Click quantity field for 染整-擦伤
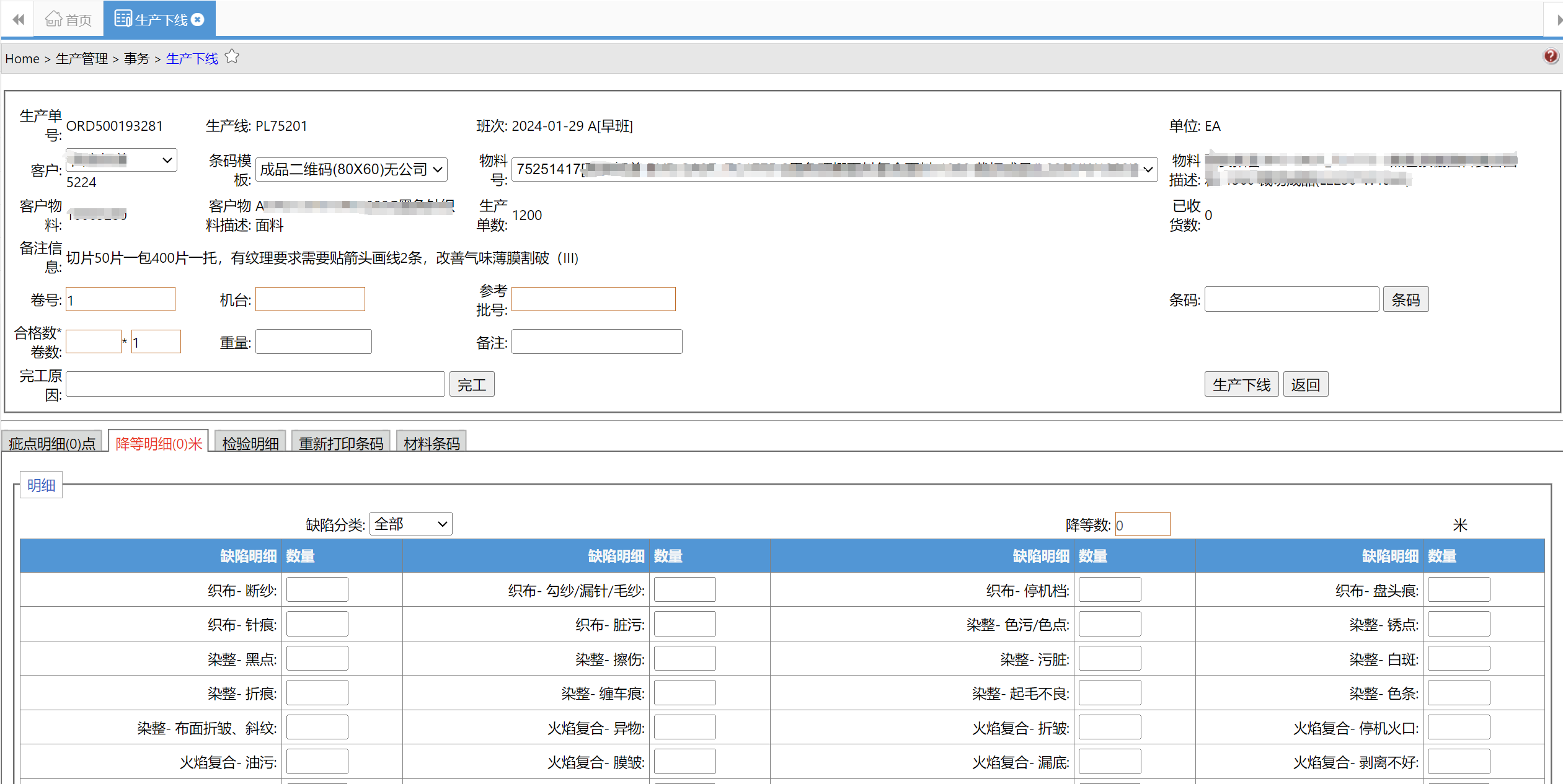1563x784 pixels. pos(684,658)
